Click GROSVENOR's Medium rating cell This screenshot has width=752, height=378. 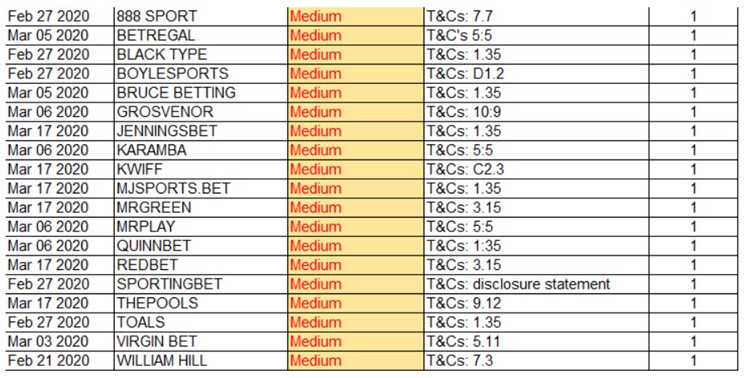coord(356,112)
